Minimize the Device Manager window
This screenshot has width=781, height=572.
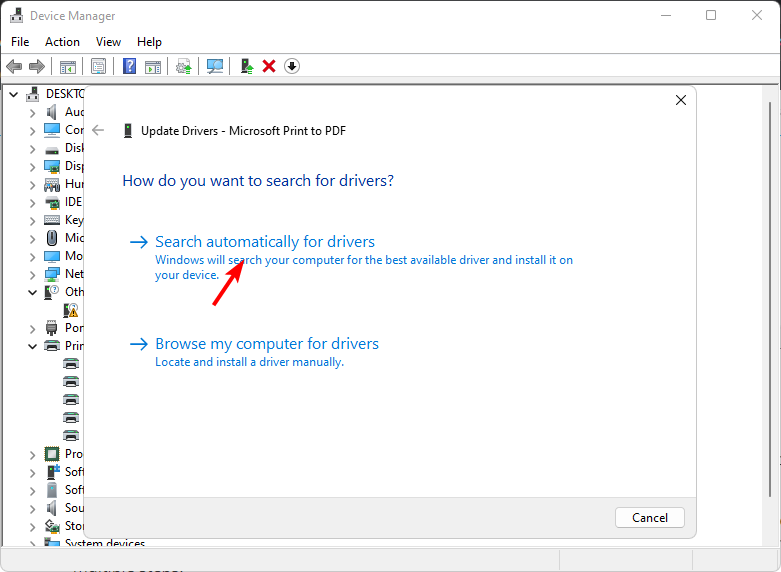pos(665,15)
